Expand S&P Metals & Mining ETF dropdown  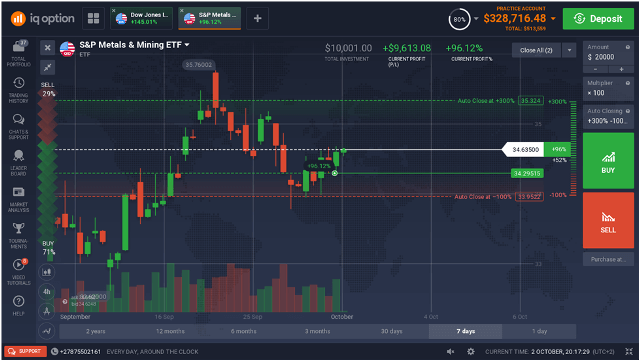[187, 45]
